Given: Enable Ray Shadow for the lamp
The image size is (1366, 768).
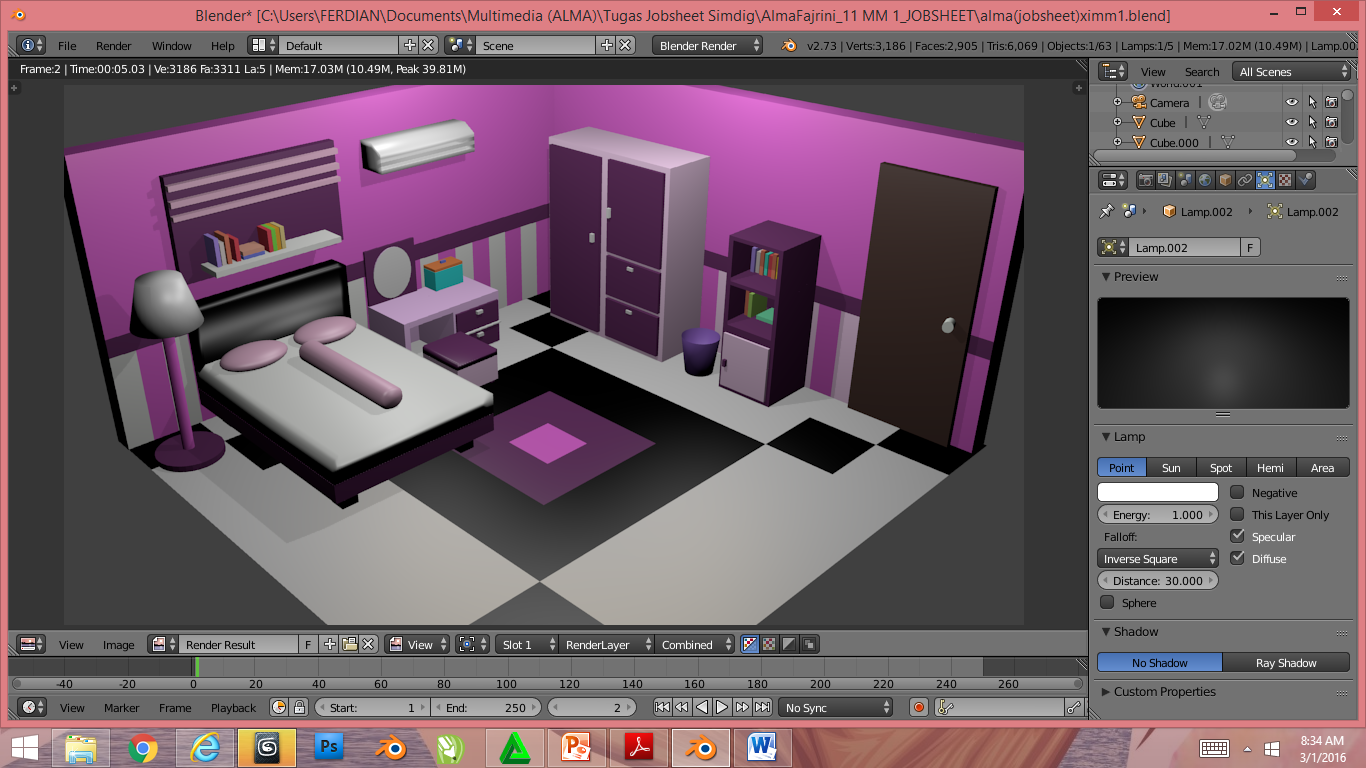Looking at the screenshot, I should (x=1286, y=662).
